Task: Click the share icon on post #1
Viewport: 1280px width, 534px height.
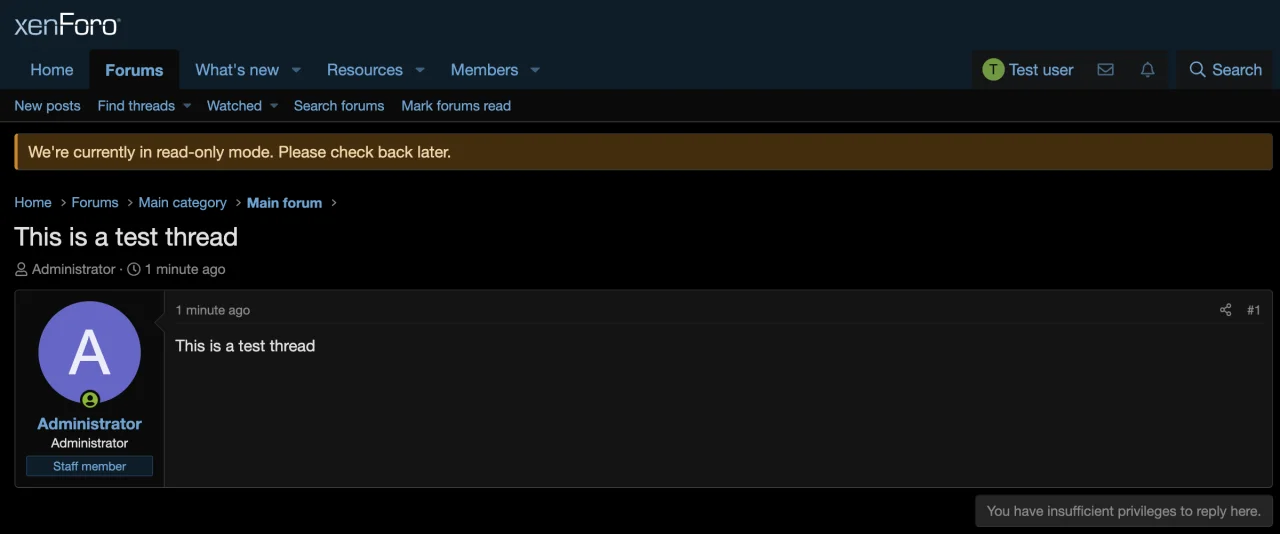Action: point(1225,310)
